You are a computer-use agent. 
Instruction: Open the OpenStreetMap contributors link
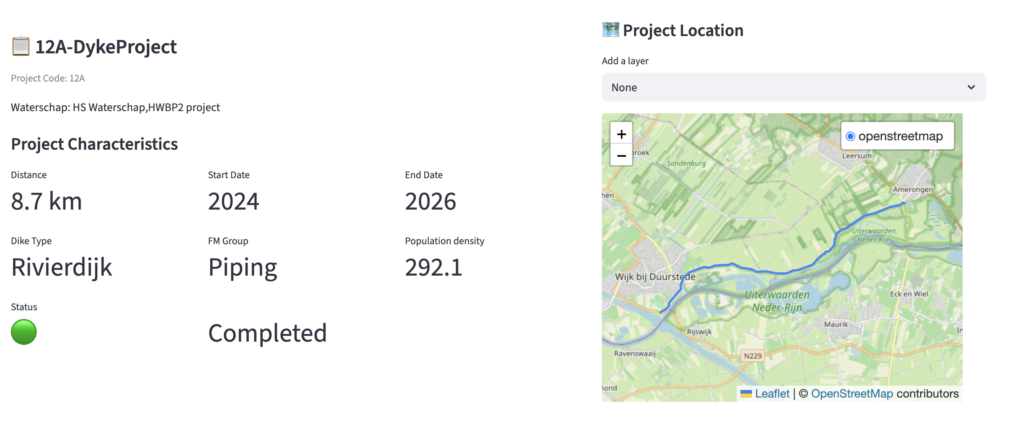851,394
